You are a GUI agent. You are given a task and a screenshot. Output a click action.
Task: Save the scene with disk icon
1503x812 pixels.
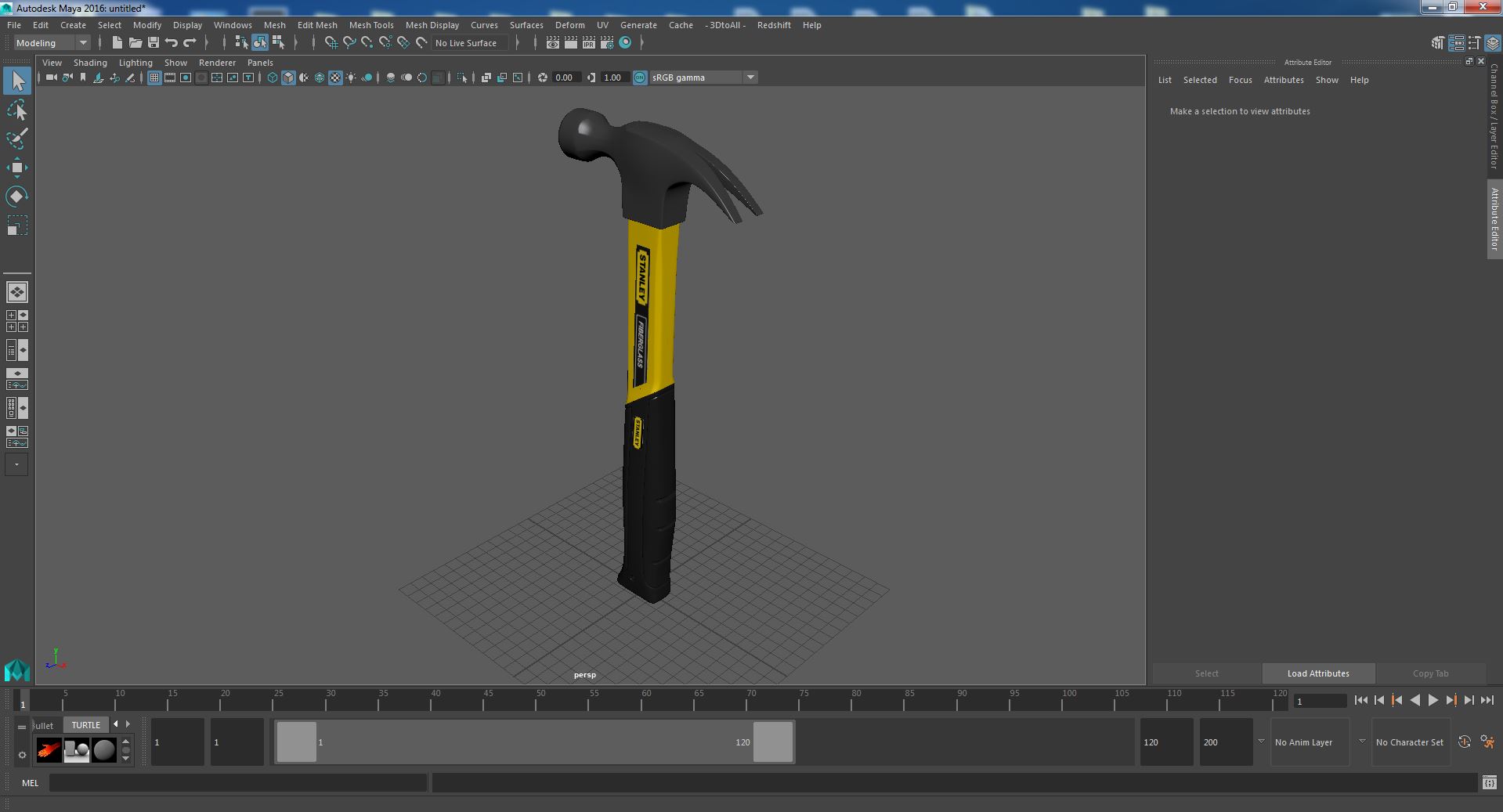pos(154,43)
